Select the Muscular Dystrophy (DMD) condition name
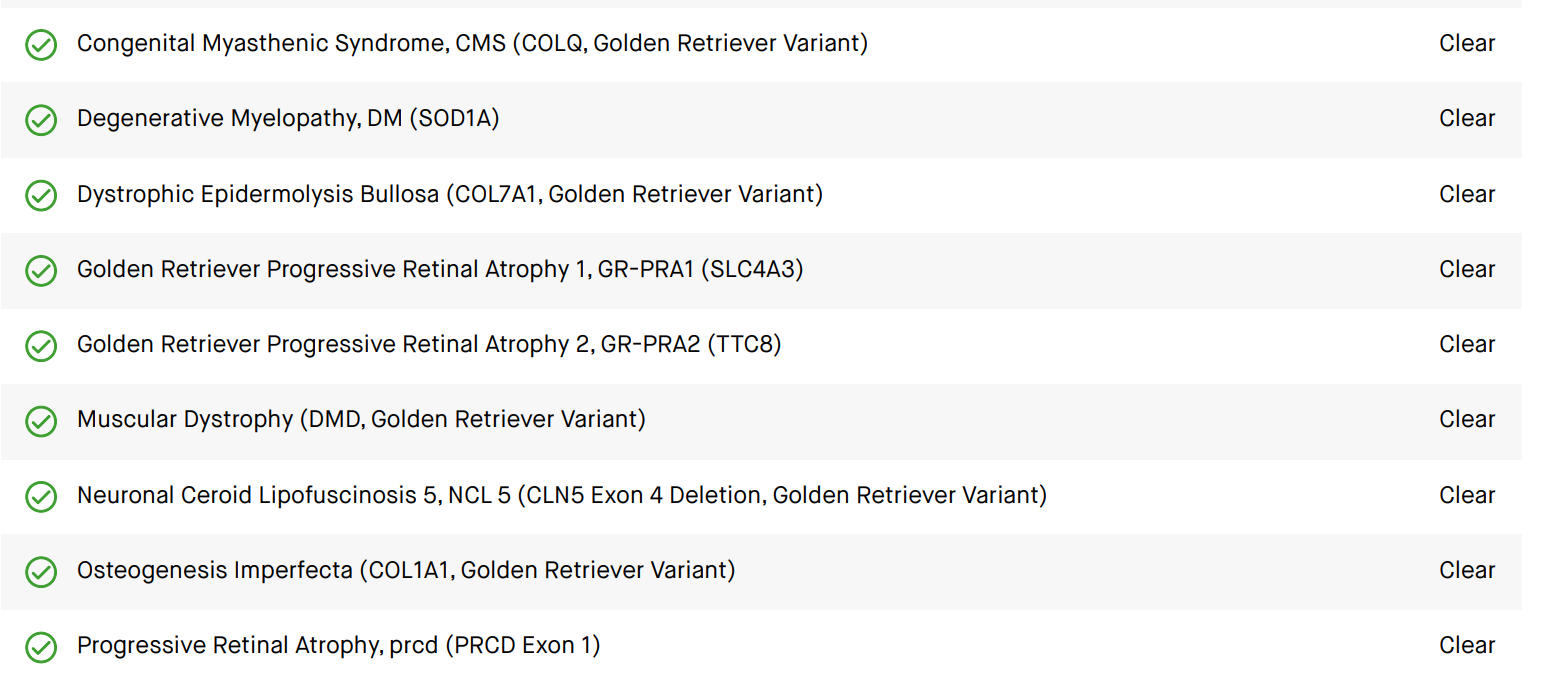The height and width of the screenshot is (676, 1558). point(361,420)
